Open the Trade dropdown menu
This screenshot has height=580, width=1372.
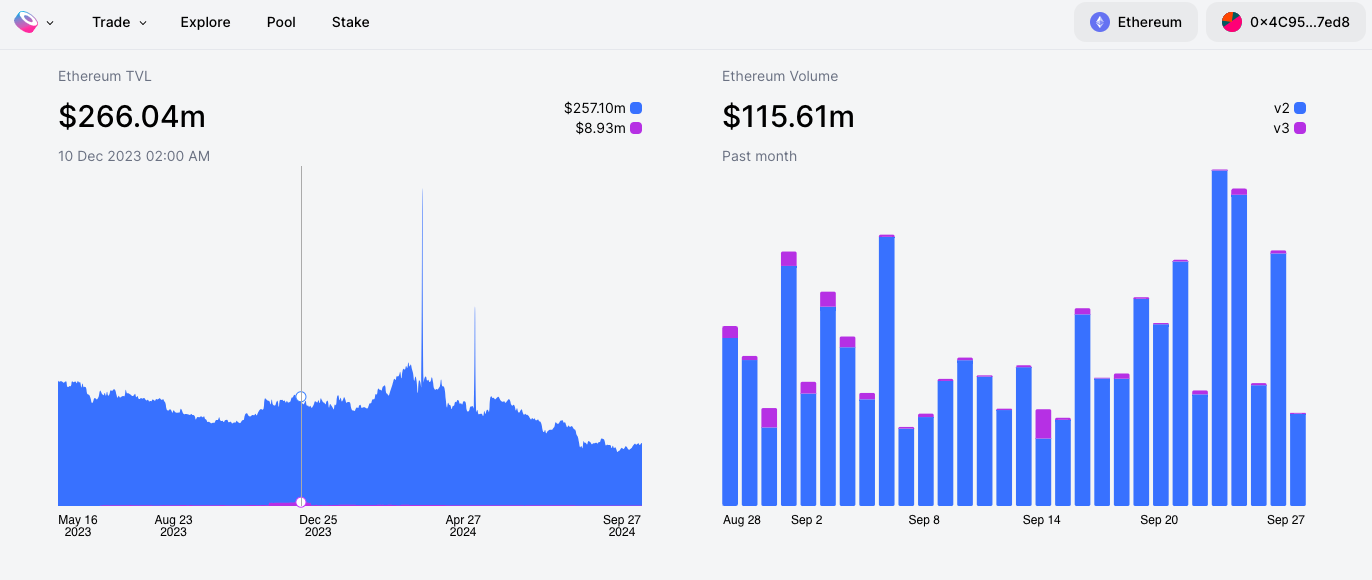tap(119, 22)
